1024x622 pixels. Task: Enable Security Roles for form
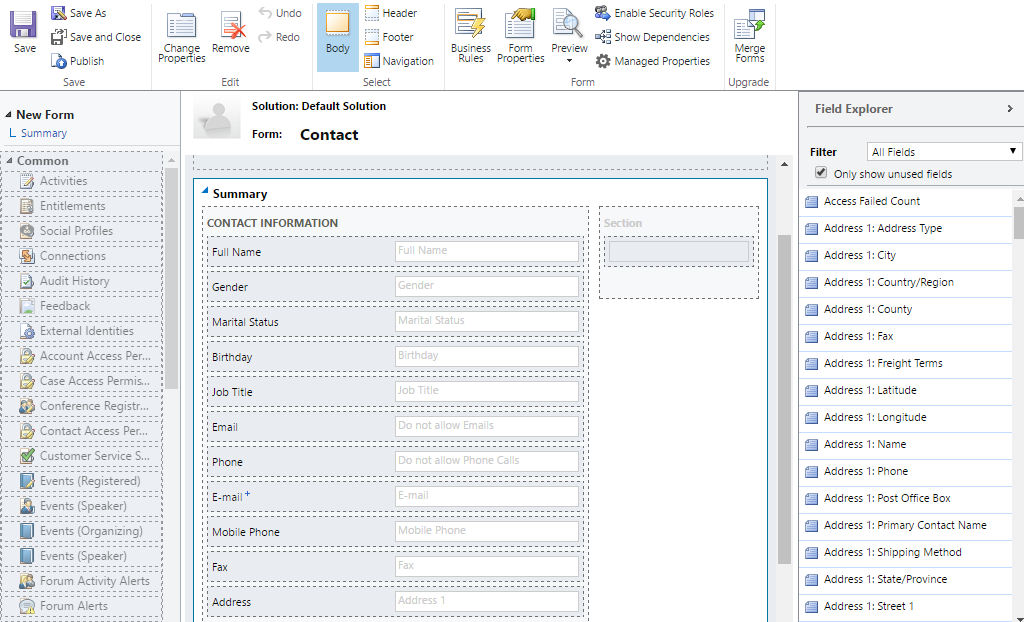point(654,13)
